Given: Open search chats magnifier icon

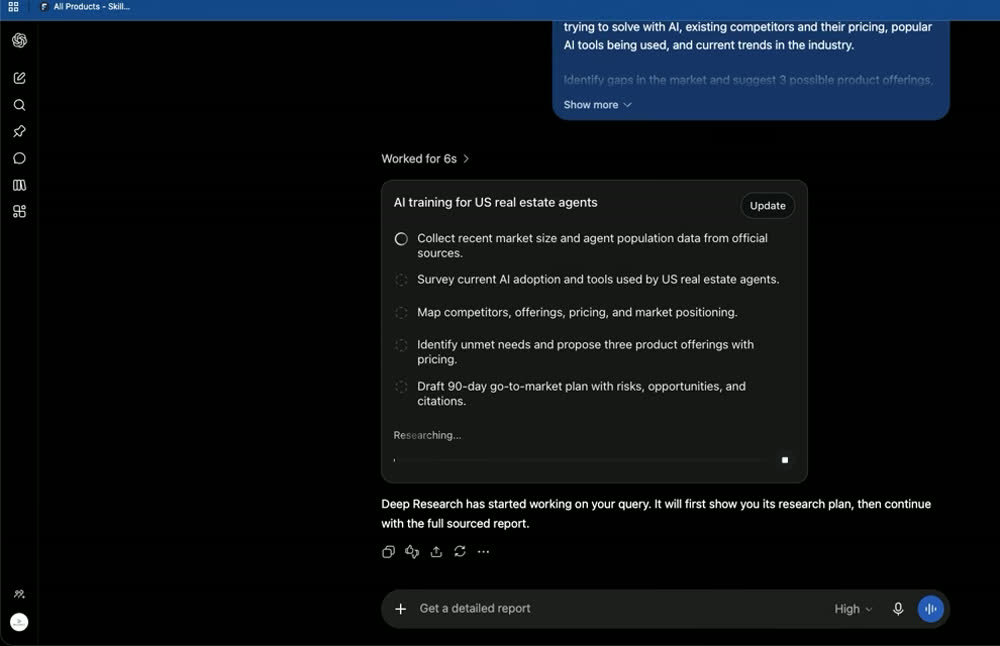Looking at the screenshot, I should pyautogui.click(x=19, y=105).
